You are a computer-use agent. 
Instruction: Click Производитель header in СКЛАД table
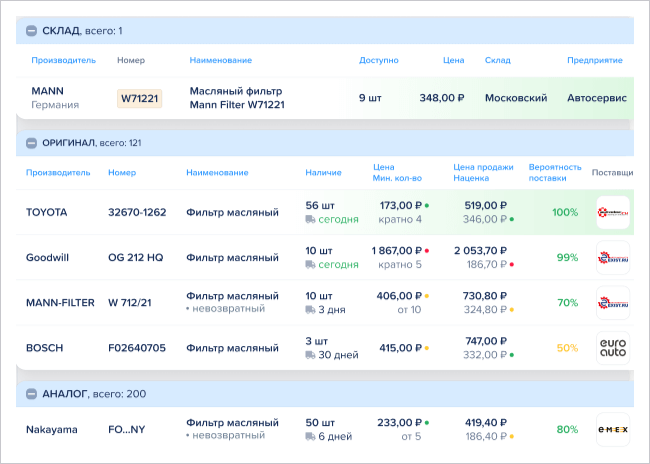click(64, 60)
